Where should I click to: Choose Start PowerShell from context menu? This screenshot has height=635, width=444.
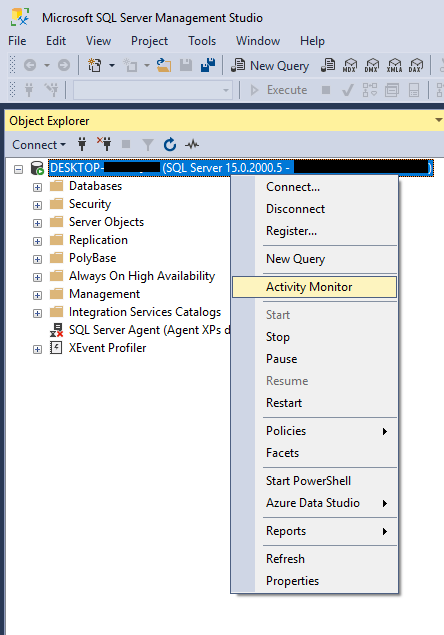pyautogui.click(x=314, y=481)
